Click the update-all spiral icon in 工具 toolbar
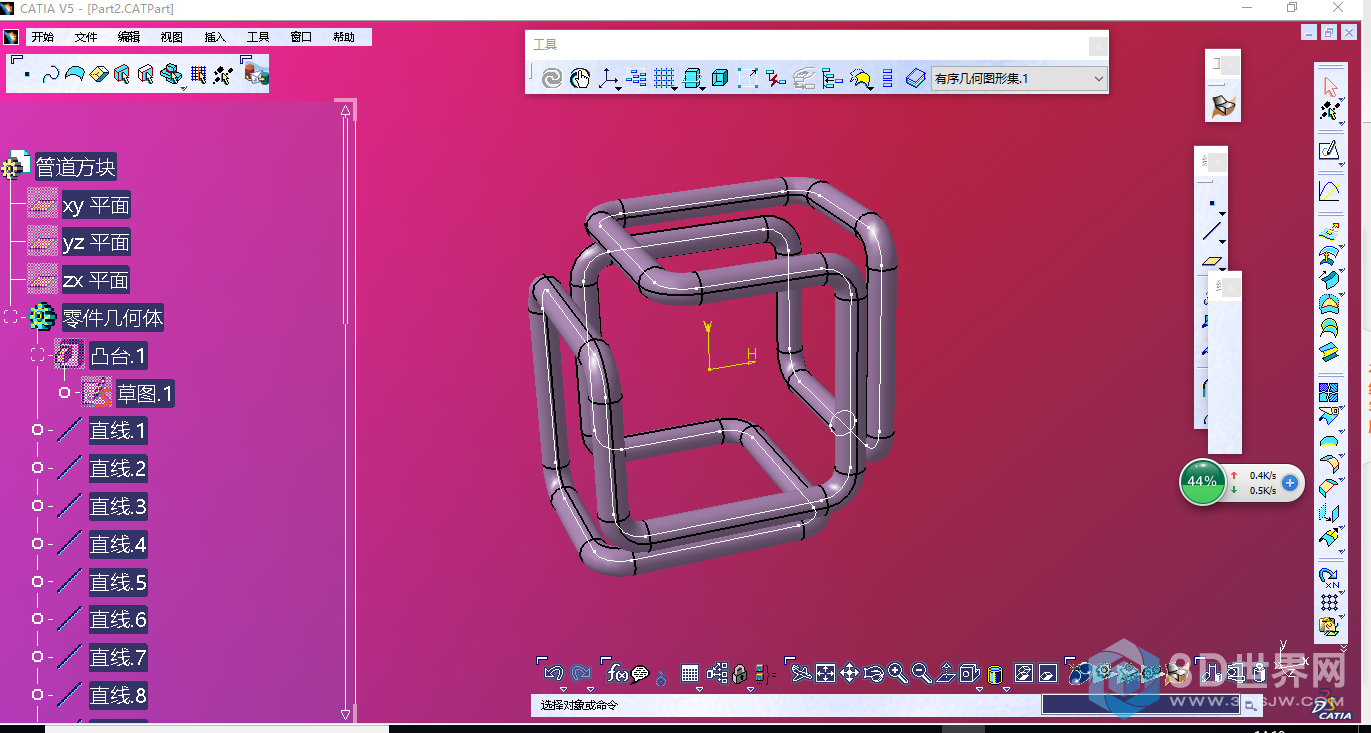Screen dimensions: 1371x733 point(552,78)
